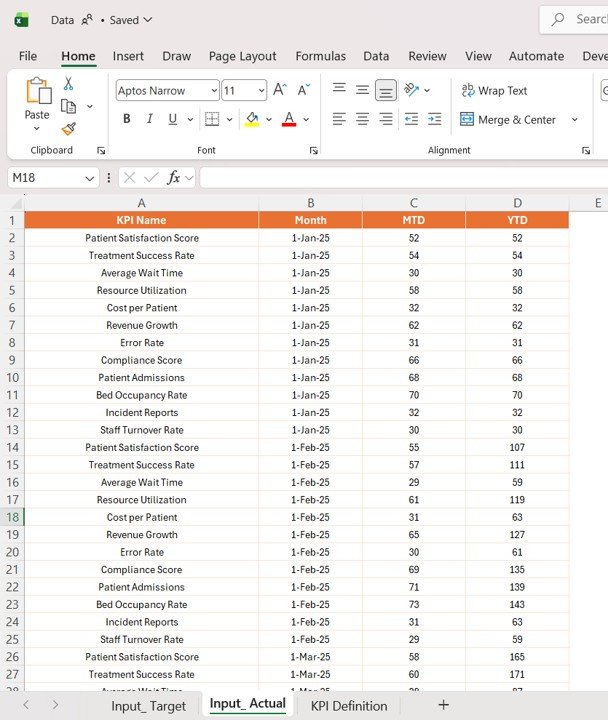608x720 pixels.
Task: Open the File menu
Action: click(28, 56)
